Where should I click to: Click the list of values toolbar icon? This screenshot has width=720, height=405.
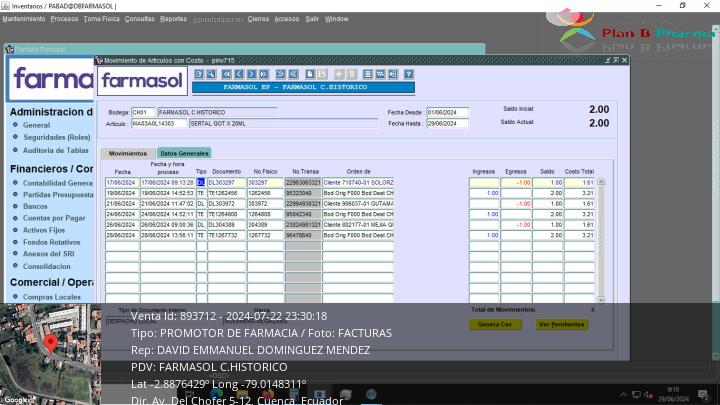click(367, 74)
